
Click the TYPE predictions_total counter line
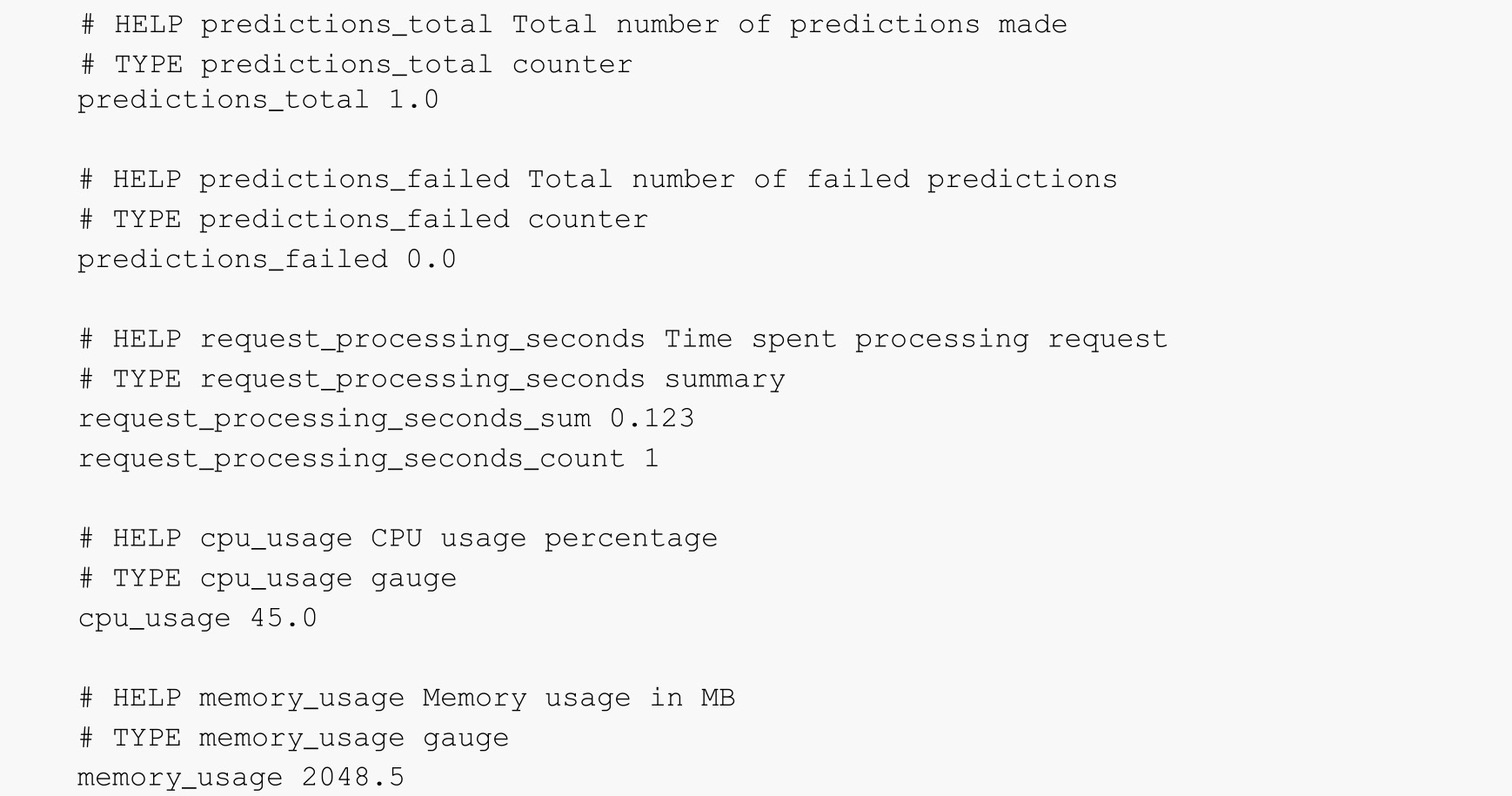click(356, 64)
